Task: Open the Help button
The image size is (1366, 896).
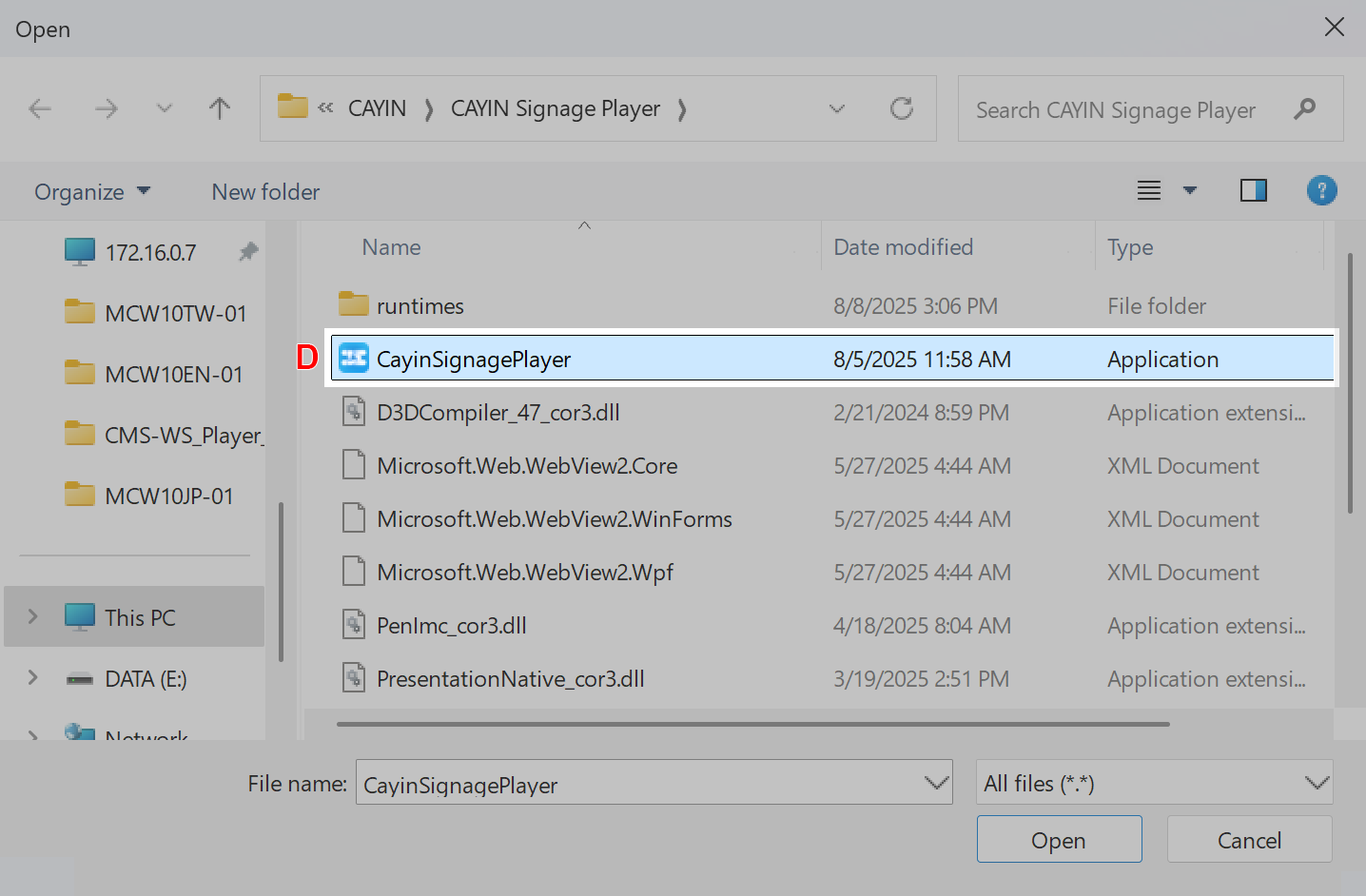Action: pyautogui.click(x=1322, y=191)
